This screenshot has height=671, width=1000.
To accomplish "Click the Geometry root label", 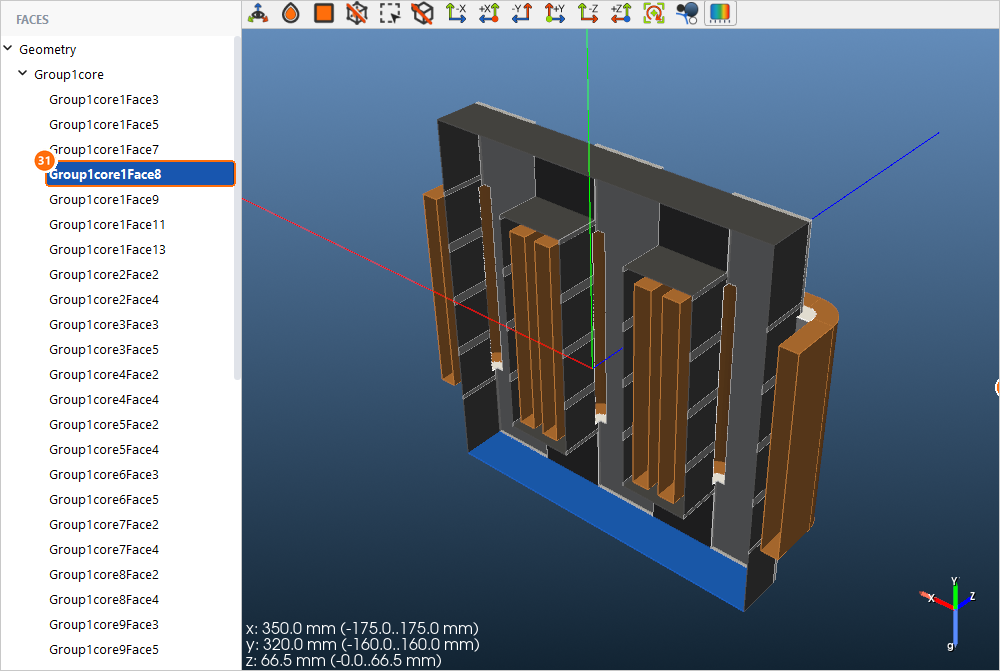I will click(47, 49).
